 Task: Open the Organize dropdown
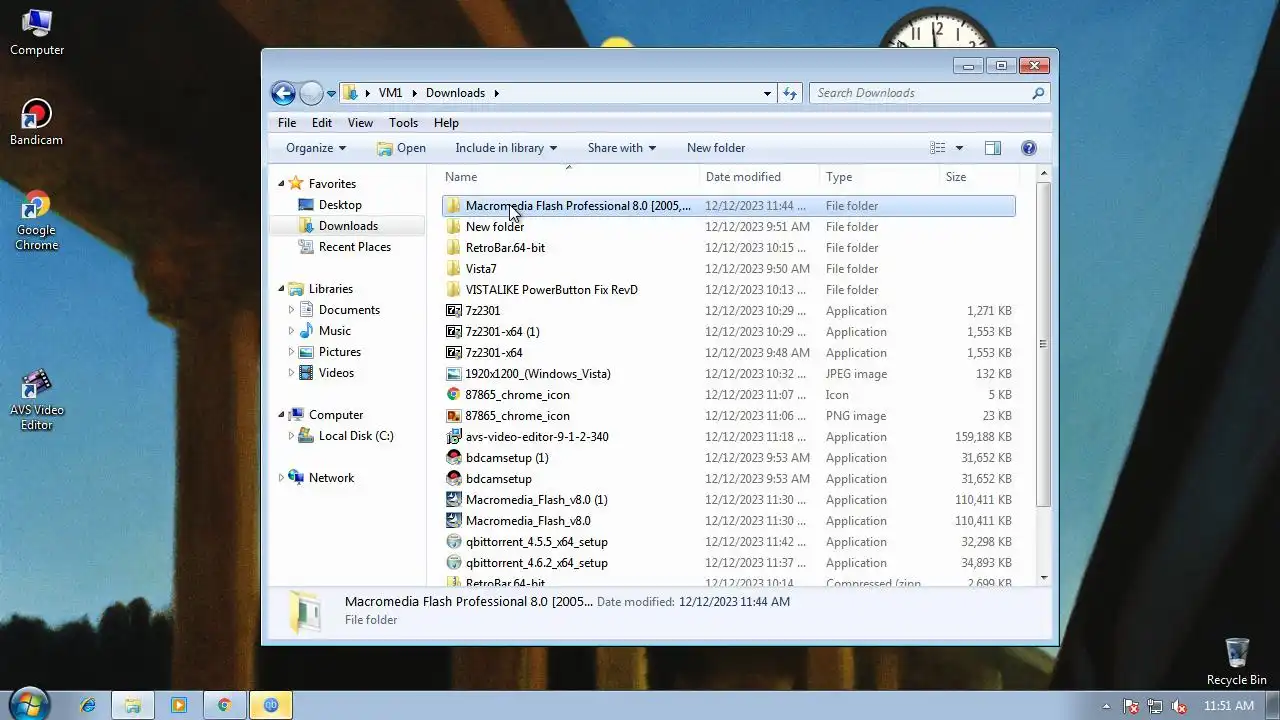coord(316,148)
